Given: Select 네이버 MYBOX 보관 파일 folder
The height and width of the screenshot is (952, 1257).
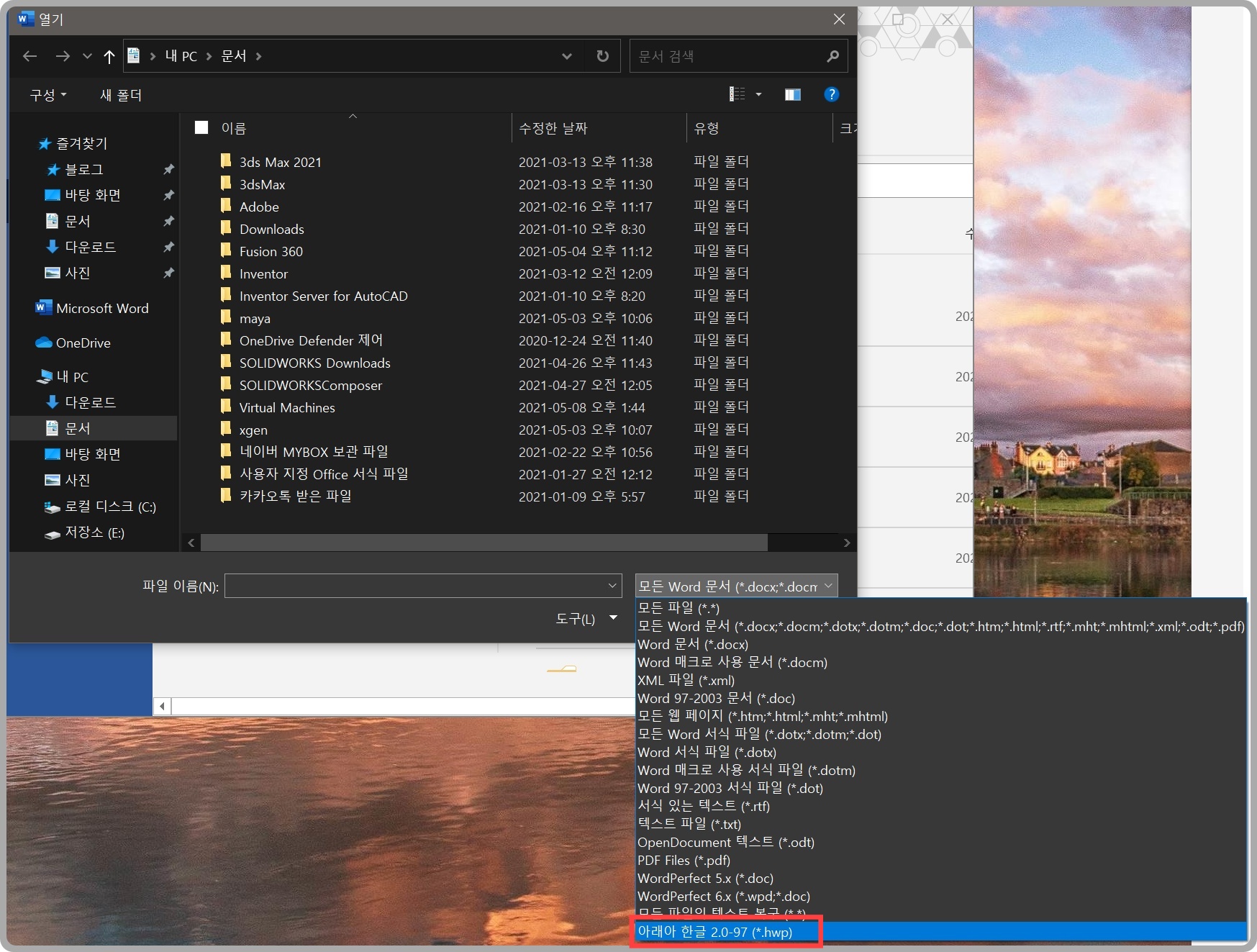Looking at the screenshot, I should (314, 451).
